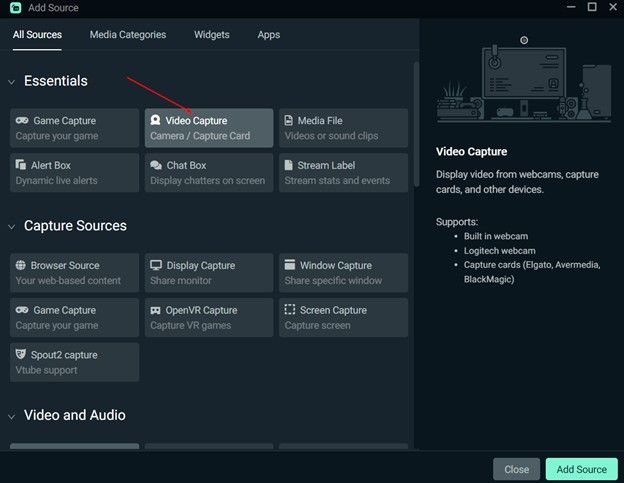Viewport: 624px width, 483px height.
Task: Select the Game Capture gamepad icon under Essentials
Action: pos(22,121)
